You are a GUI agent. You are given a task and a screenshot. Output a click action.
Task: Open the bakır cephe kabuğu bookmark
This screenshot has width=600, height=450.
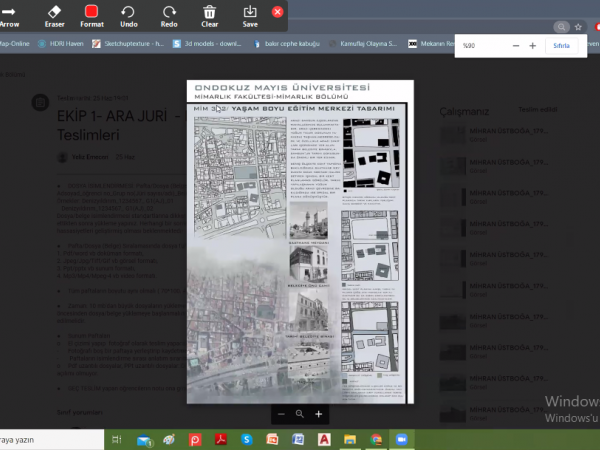click(287, 44)
